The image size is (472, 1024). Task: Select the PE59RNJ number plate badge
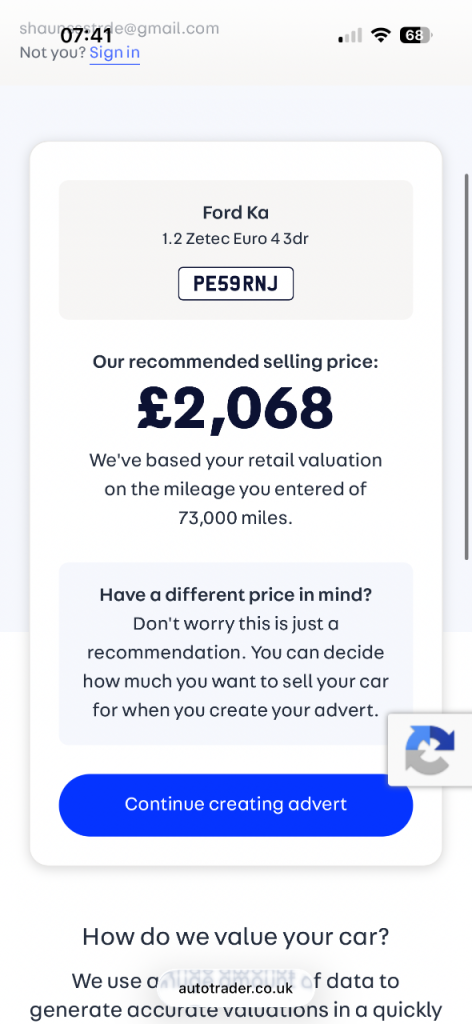[236, 283]
